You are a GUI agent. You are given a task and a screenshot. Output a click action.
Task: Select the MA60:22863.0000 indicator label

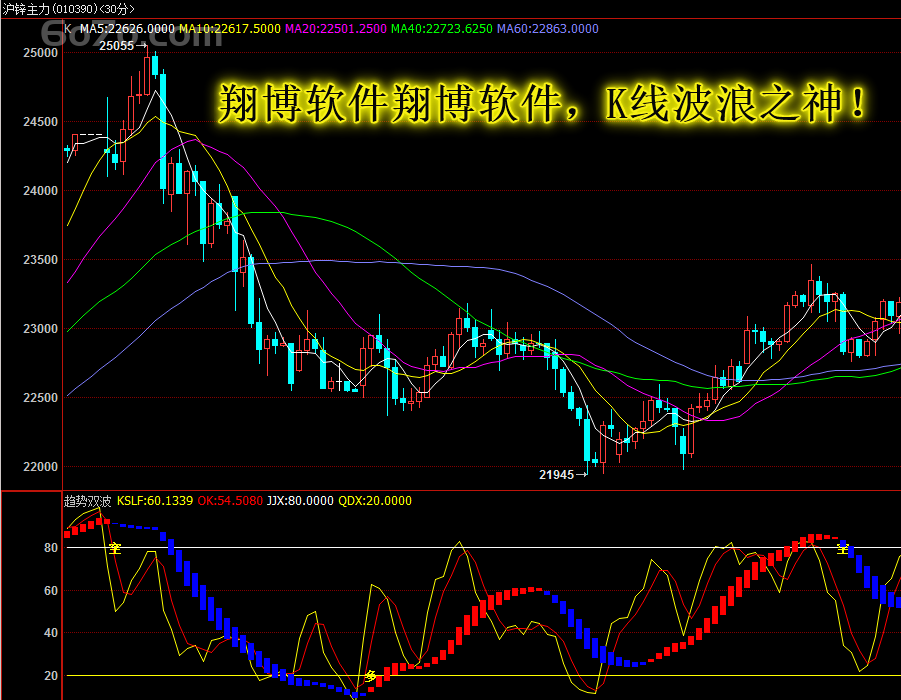pos(548,29)
